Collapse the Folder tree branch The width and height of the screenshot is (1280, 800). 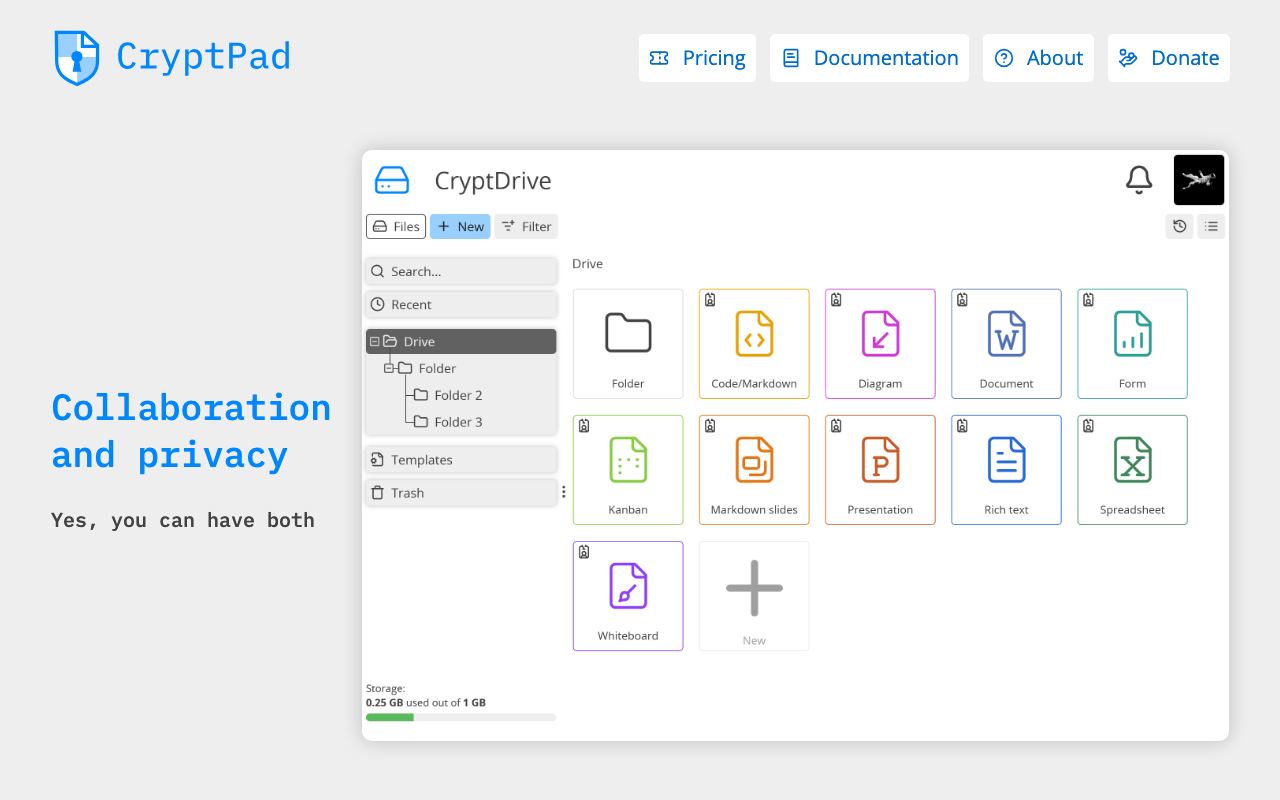click(x=390, y=368)
